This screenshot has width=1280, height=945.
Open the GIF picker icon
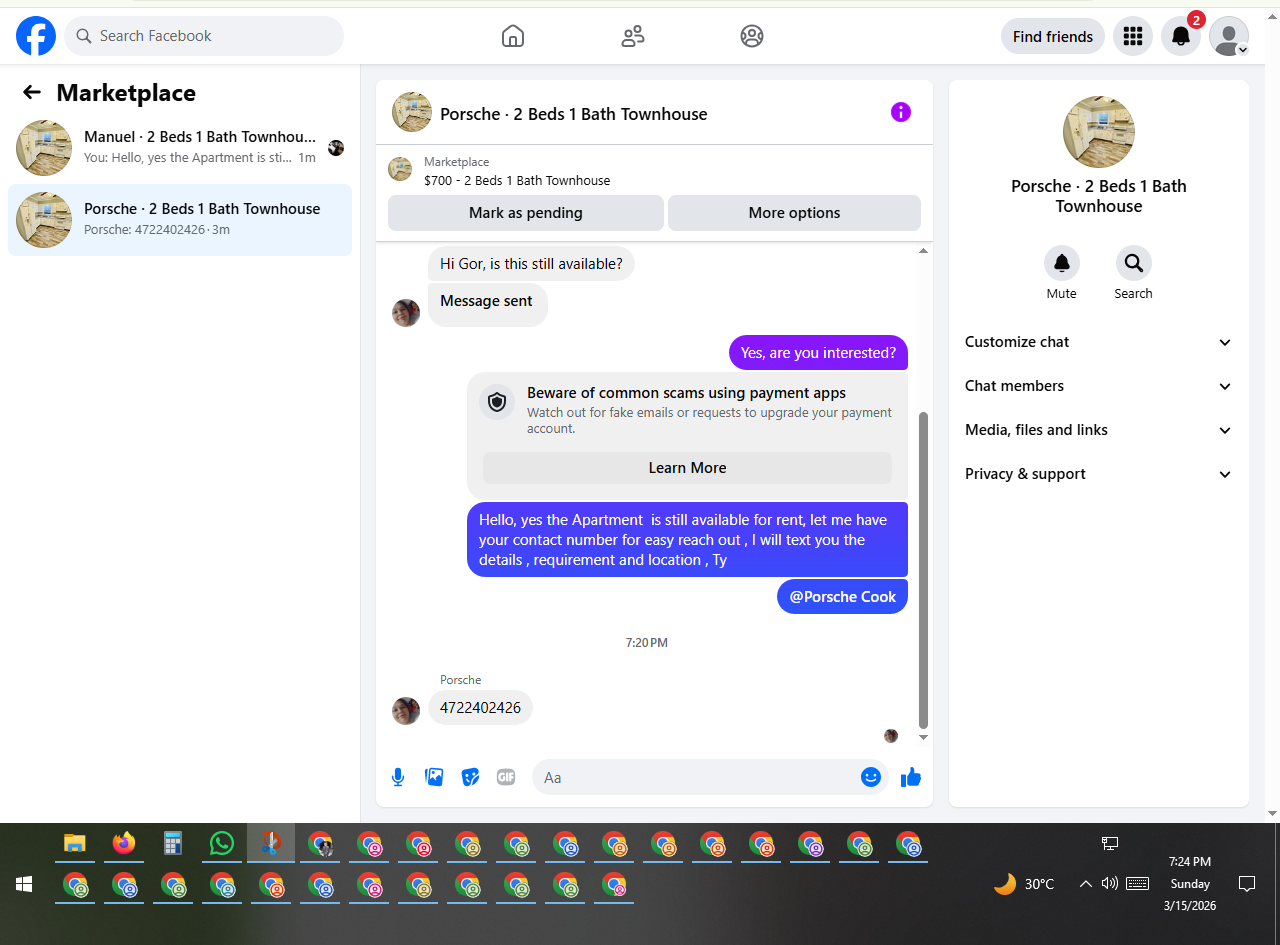pos(506,777)
